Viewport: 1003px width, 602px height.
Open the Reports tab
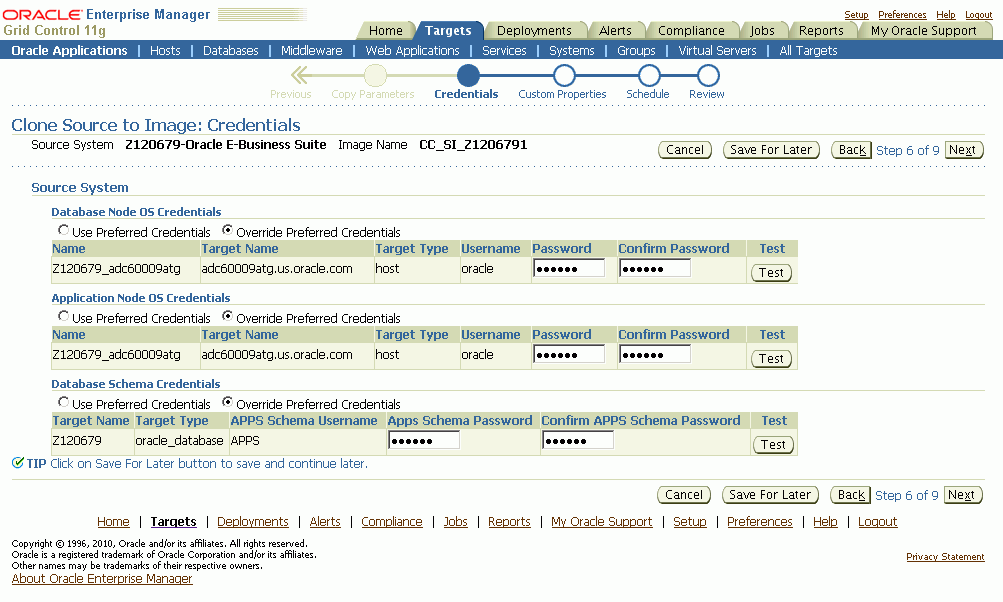click(x=821, y=31)
